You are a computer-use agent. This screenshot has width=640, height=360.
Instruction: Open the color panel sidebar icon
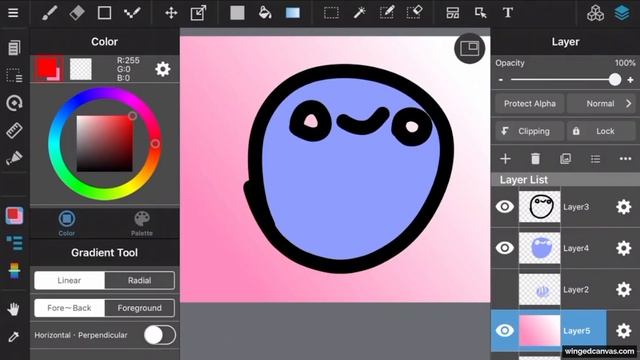coord(14,216)
